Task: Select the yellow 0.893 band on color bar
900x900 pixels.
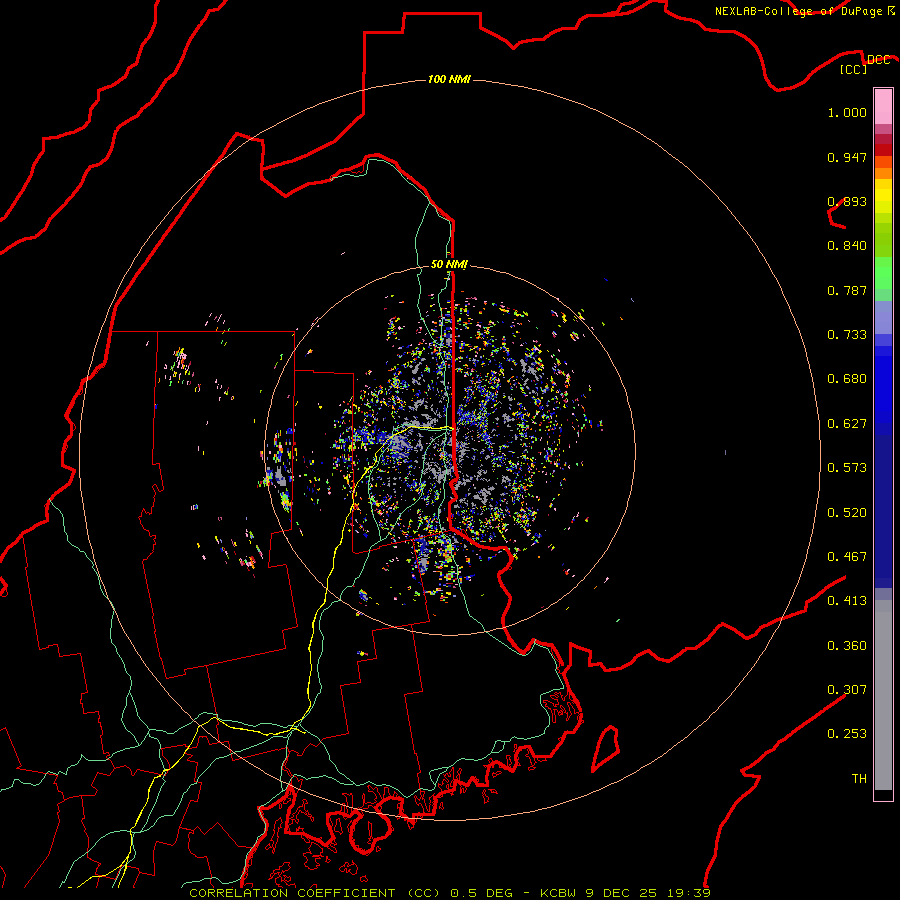Action: click(883, 200)
